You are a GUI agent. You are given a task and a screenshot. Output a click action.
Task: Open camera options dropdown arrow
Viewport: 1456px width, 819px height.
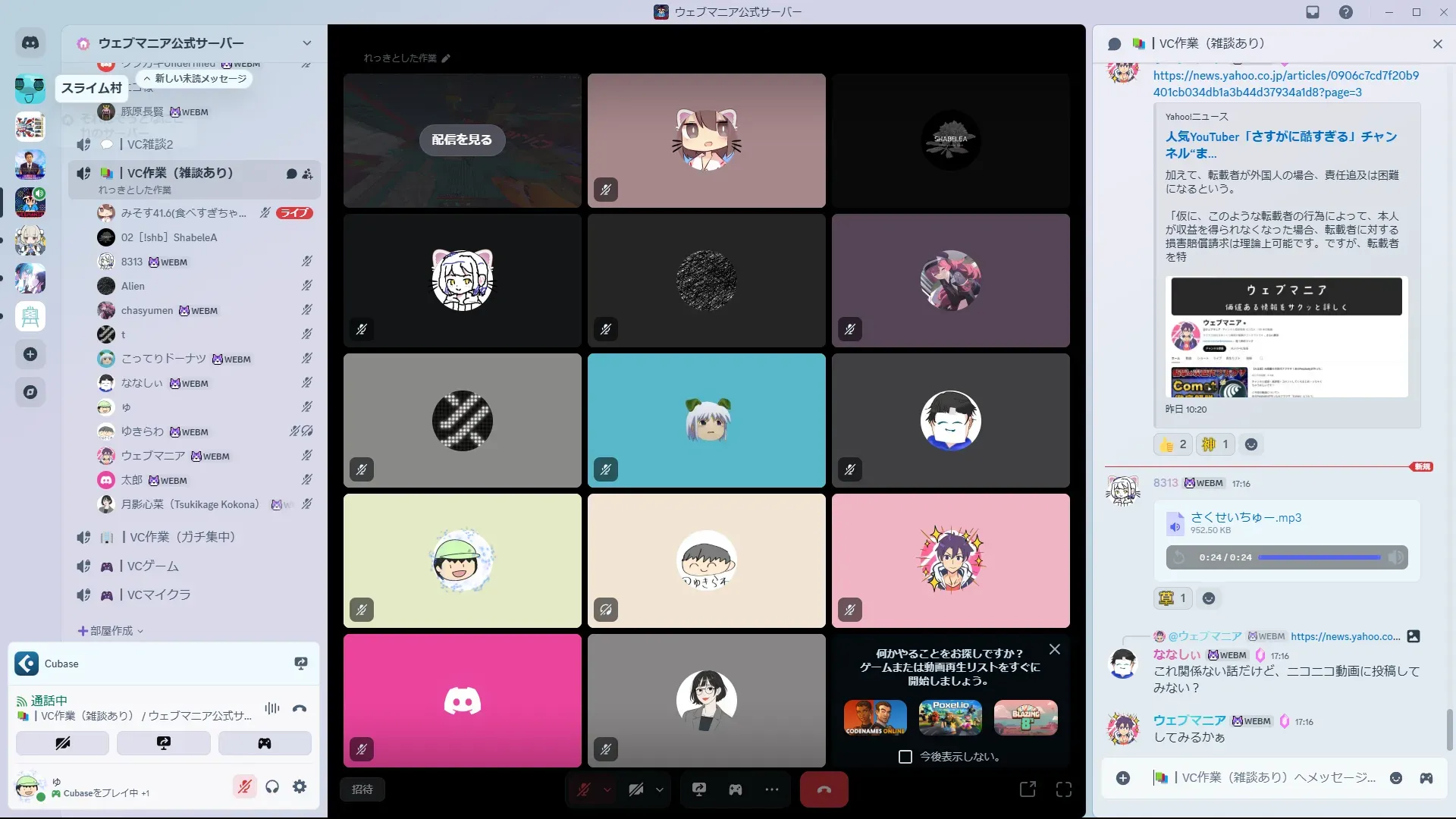pyautogui.click(x=660, y=789)
